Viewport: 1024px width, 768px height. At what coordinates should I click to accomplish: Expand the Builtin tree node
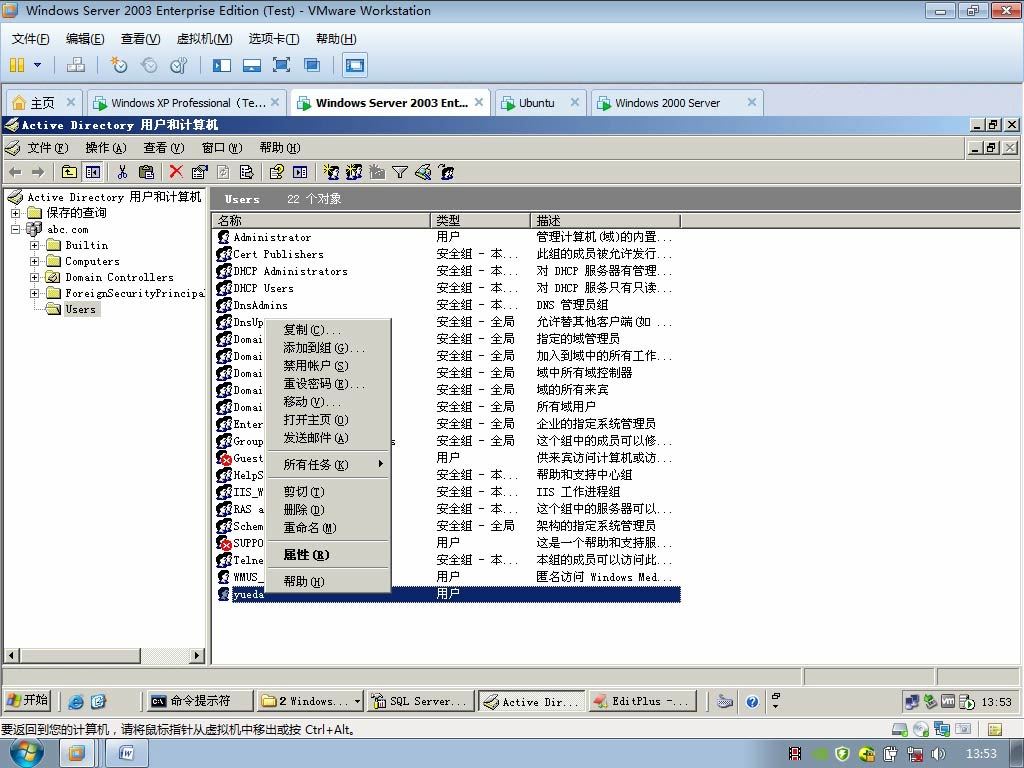tap(34, 246)
